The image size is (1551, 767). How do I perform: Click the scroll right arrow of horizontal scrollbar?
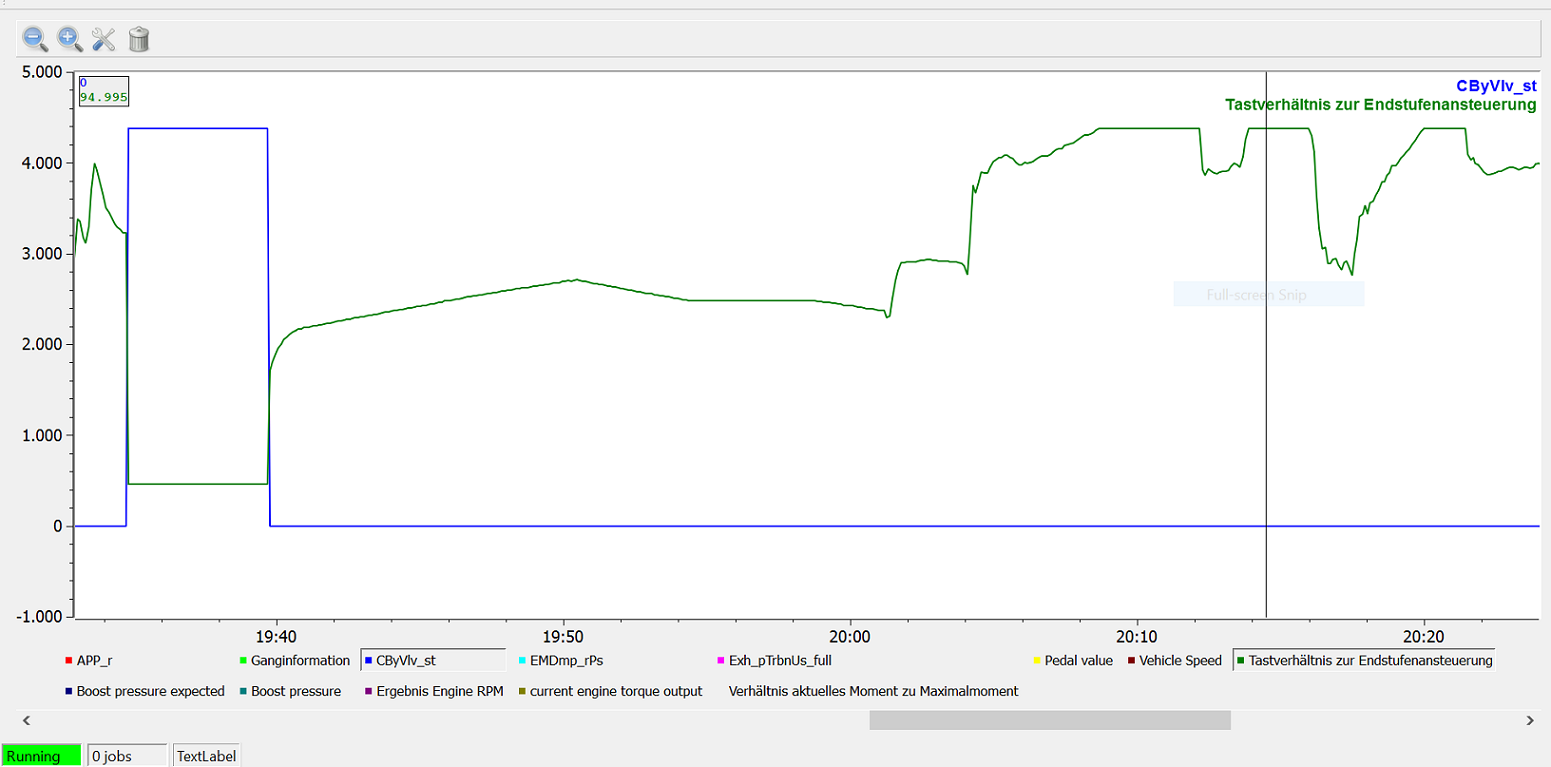pos(1530,720)
